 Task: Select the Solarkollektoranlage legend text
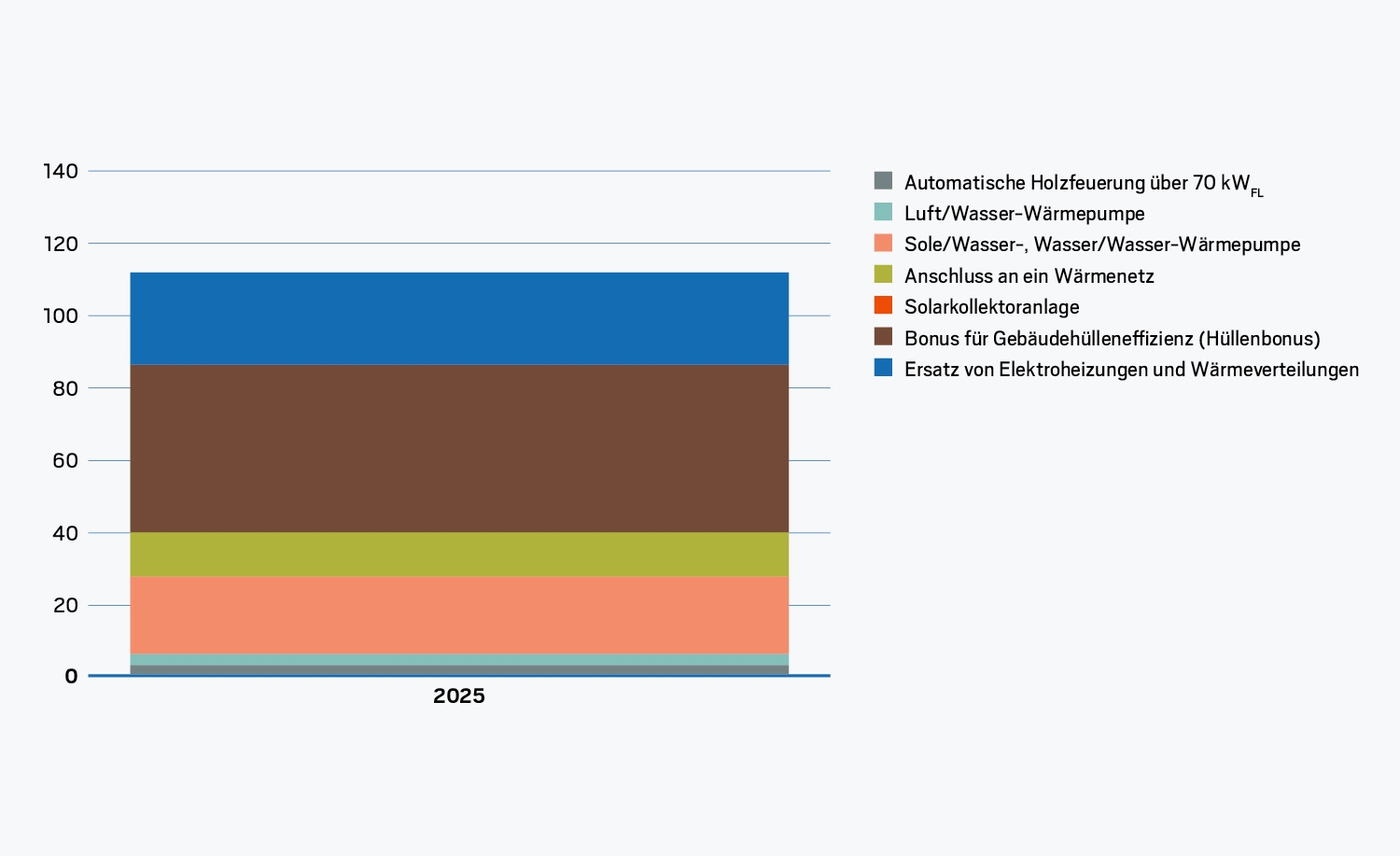(991, 307)
